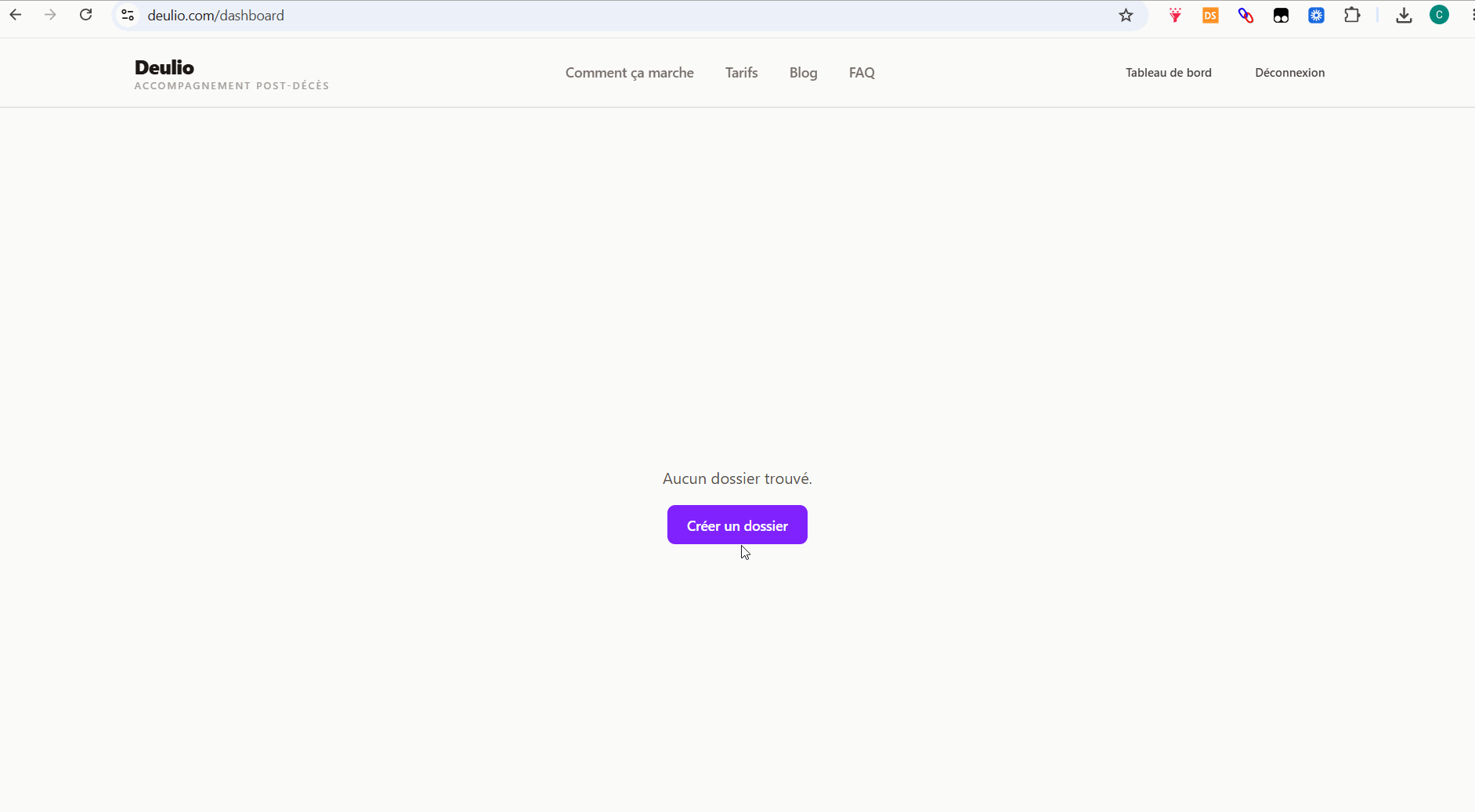The image size is (1475, 812).
Task: Open the green profile avatar
Action: pos(1439,15)
